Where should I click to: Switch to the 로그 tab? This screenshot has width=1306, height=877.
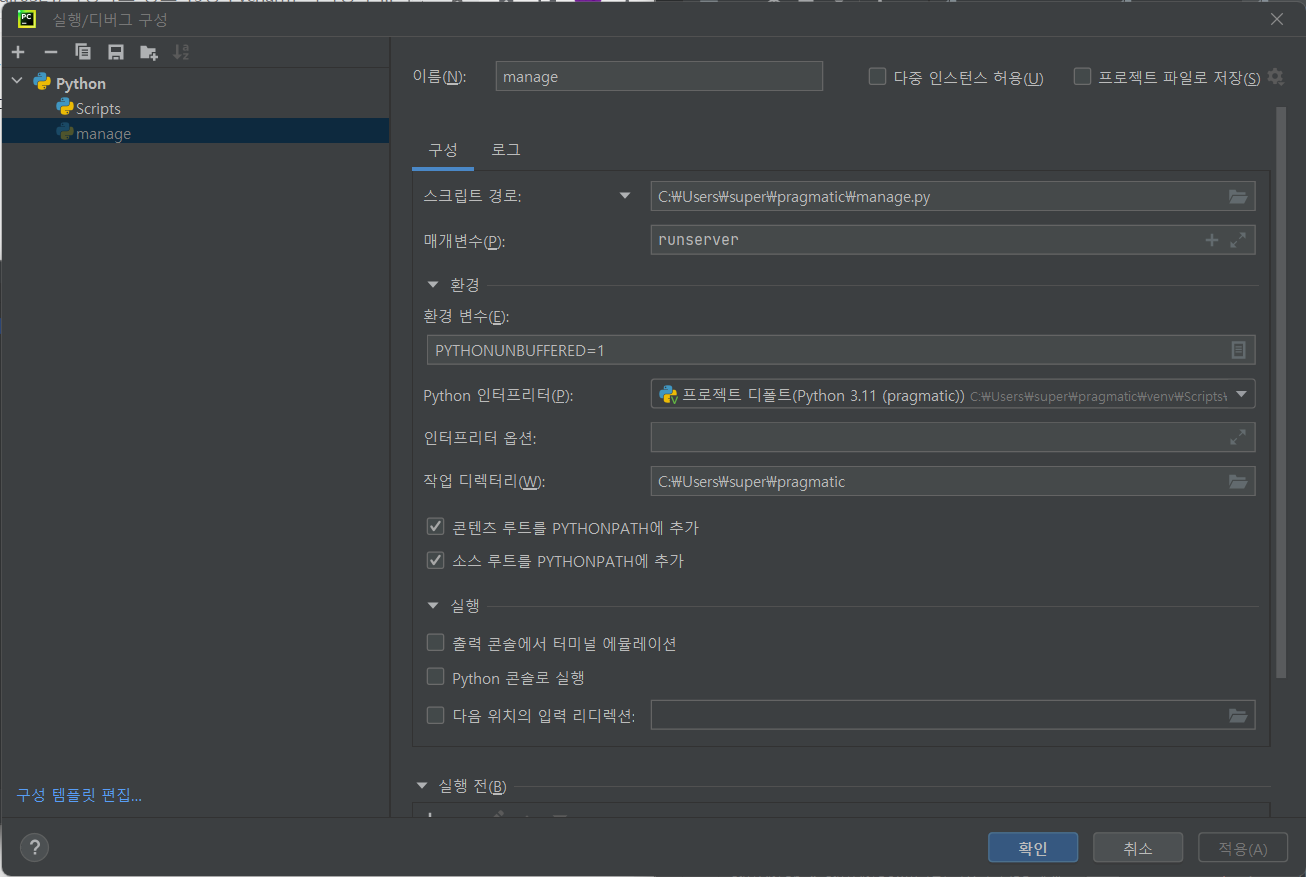pyautogui.click(x=505, y=150)
